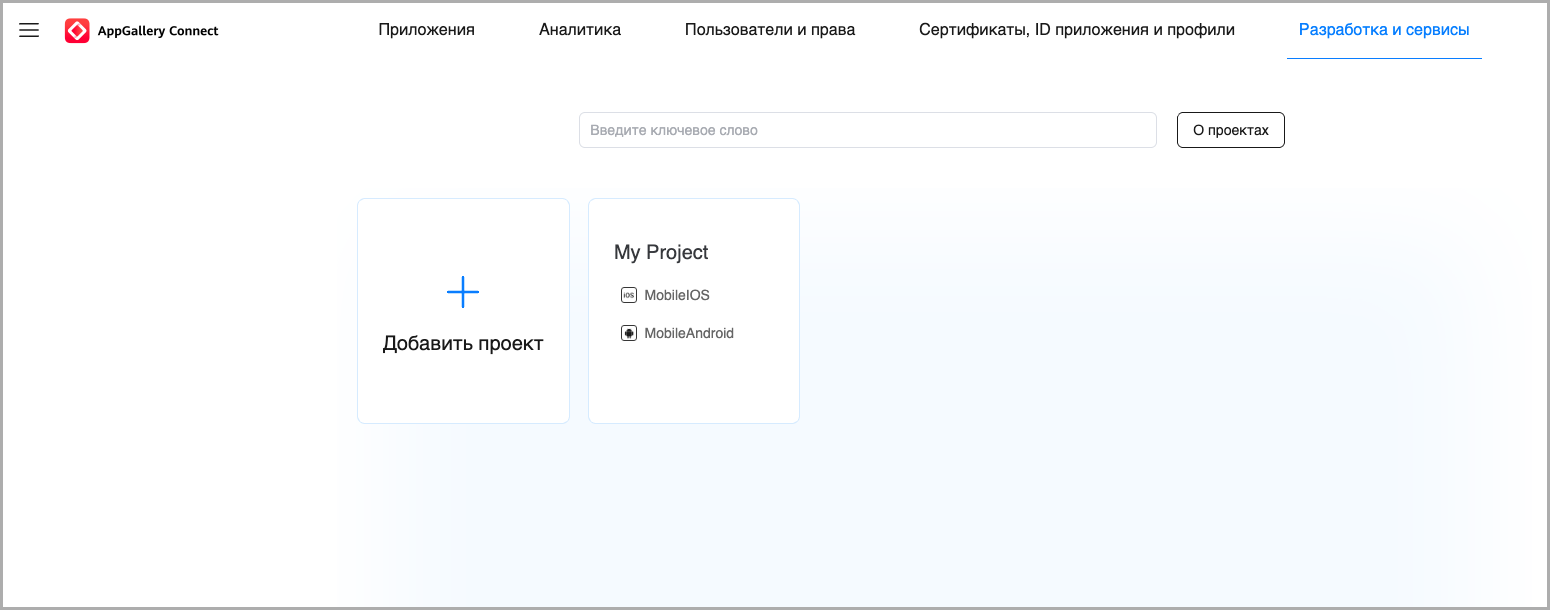Open the hamburger navigation menu
This screenshot has height=610, width=1550.
pos(29,30)
